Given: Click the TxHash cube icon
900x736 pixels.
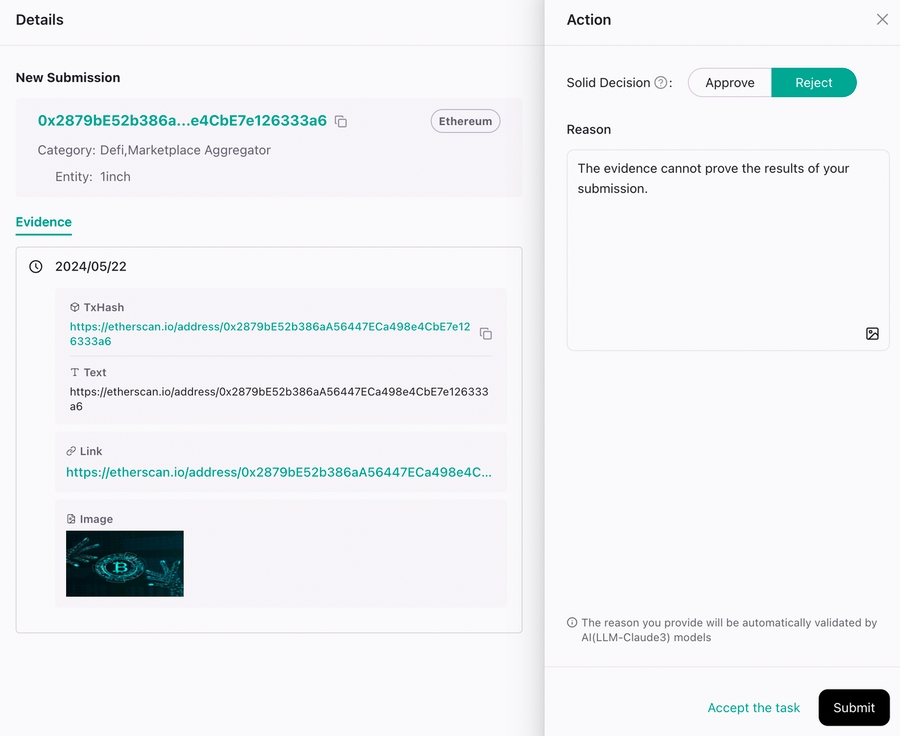Looking at the screenshot, I should (74, 308).
